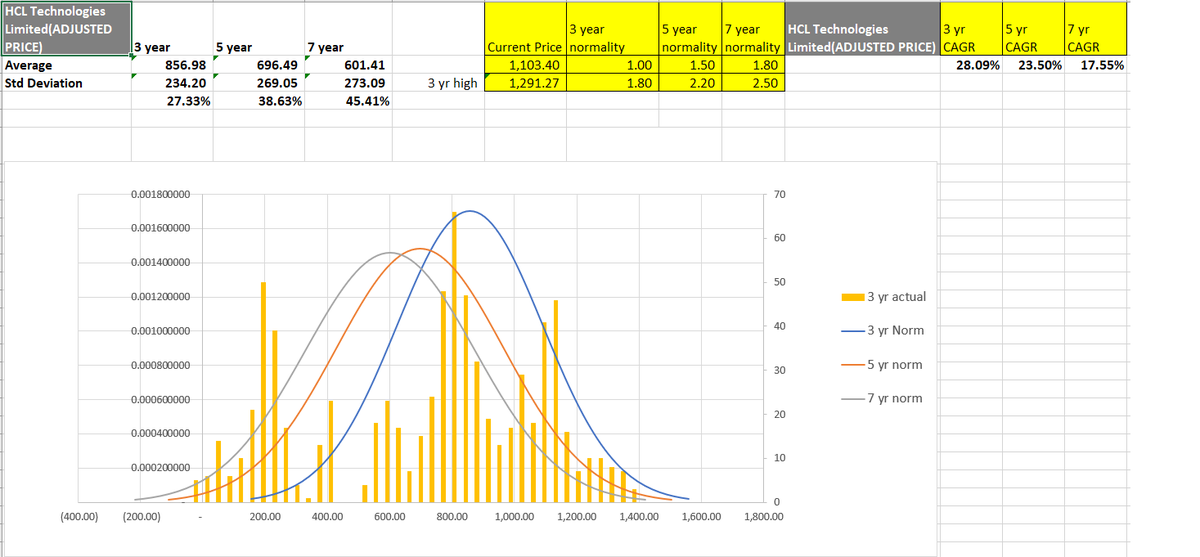Select horizontal axis label (400.00)
This screenshot has width=1200, height=557.
point(80,517)
